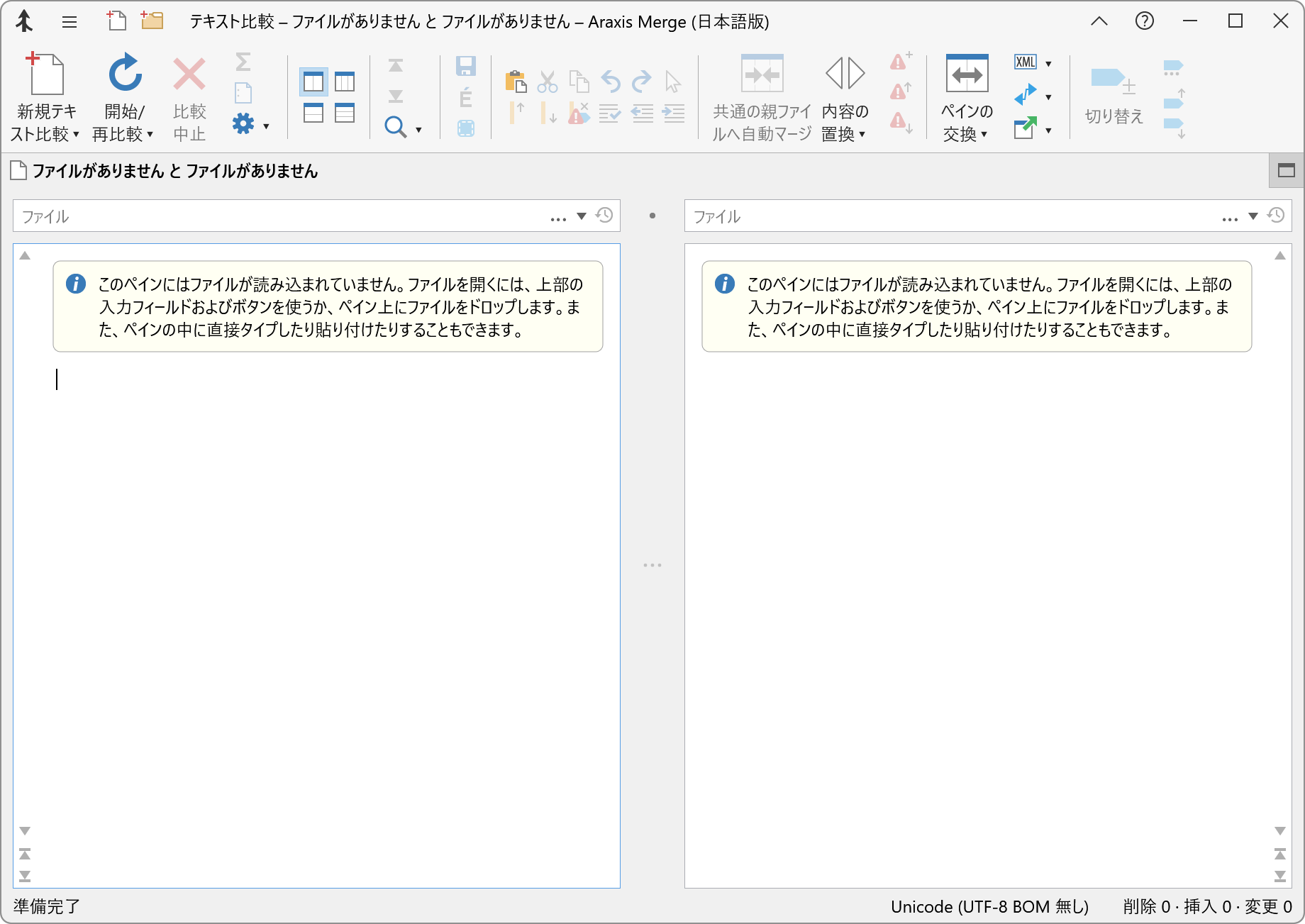Image resolution: width=1305 pixels, height=924 pixels.
Task: Click the magnifier find icon
Action: pyautogui.click(x=395, y=127)
